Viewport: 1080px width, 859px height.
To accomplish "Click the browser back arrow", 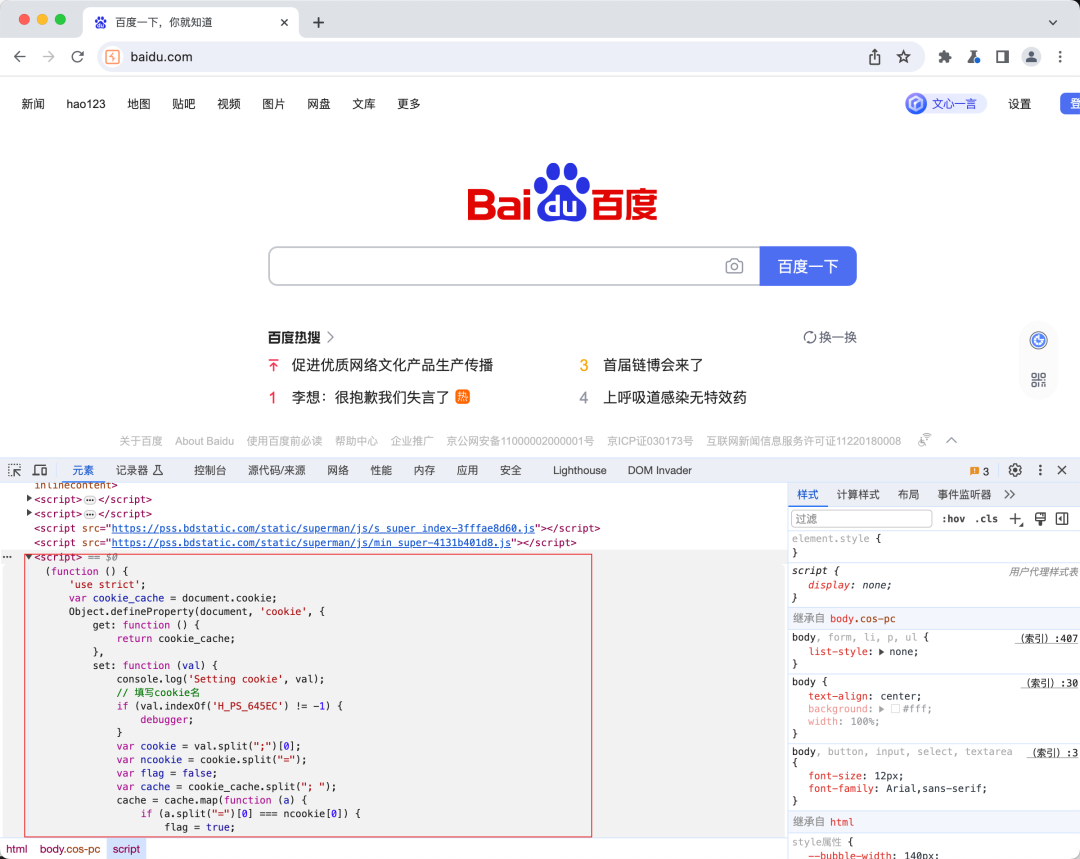I will click(x=20, y=56).
